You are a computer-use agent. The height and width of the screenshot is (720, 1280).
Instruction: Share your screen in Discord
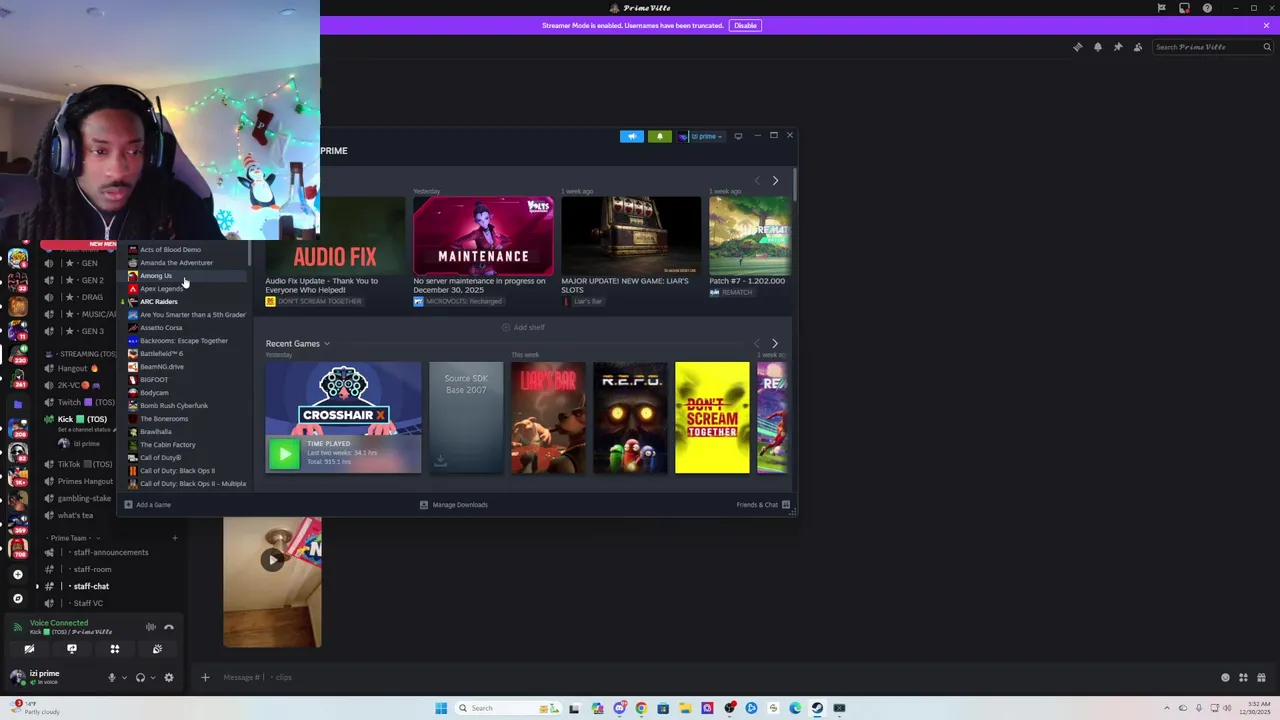pos(72,649)
